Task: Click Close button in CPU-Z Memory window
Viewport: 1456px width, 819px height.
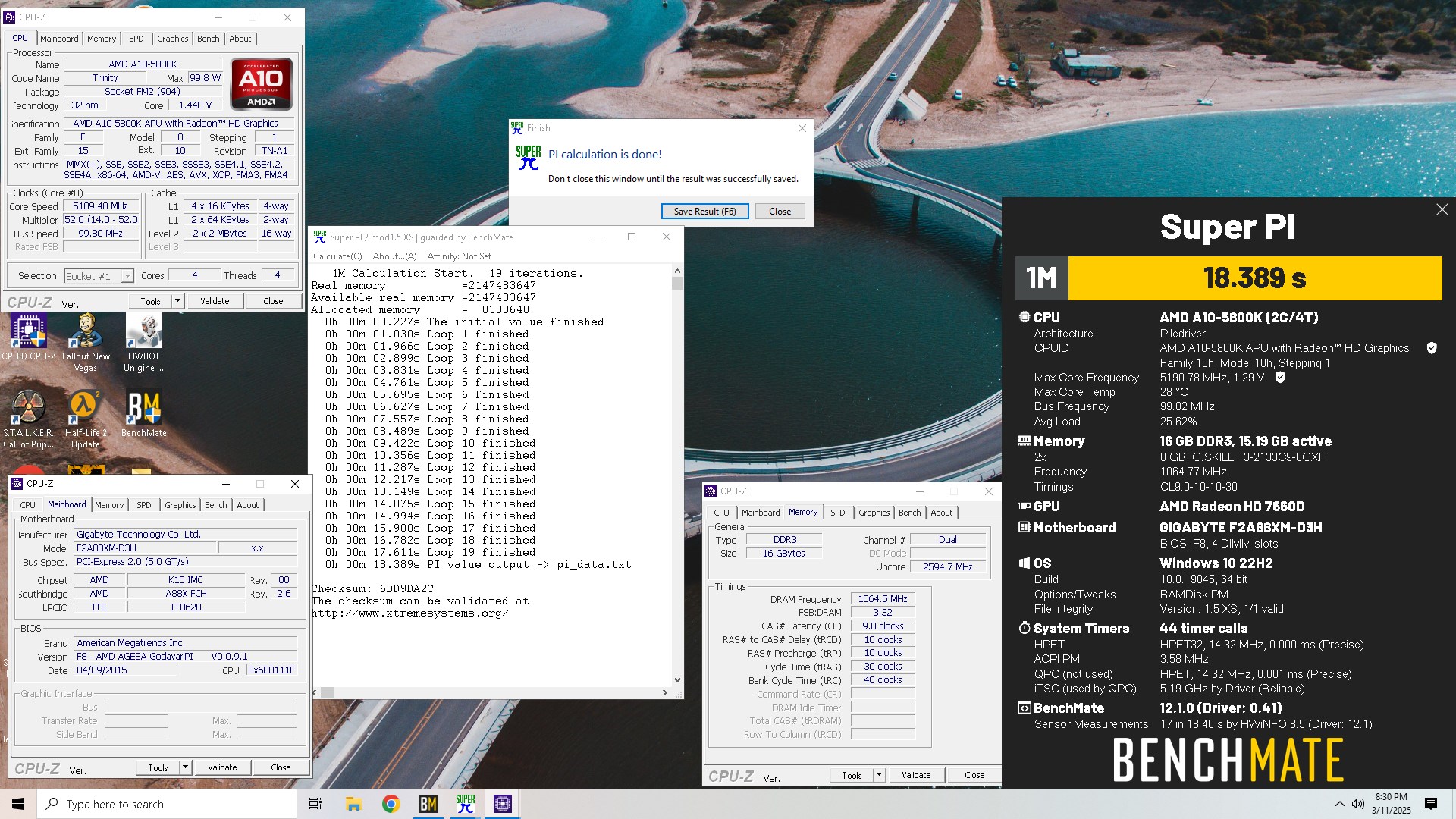Action: click(x=974, y=775)
